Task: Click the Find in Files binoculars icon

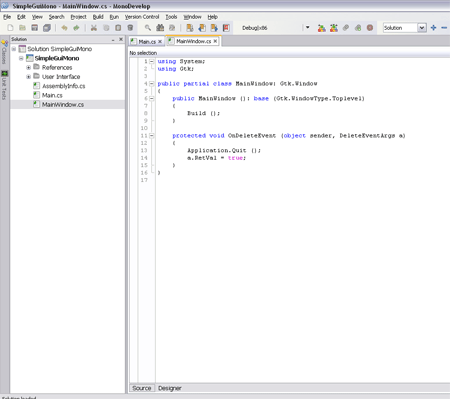Action: click(x=160, y=28)
